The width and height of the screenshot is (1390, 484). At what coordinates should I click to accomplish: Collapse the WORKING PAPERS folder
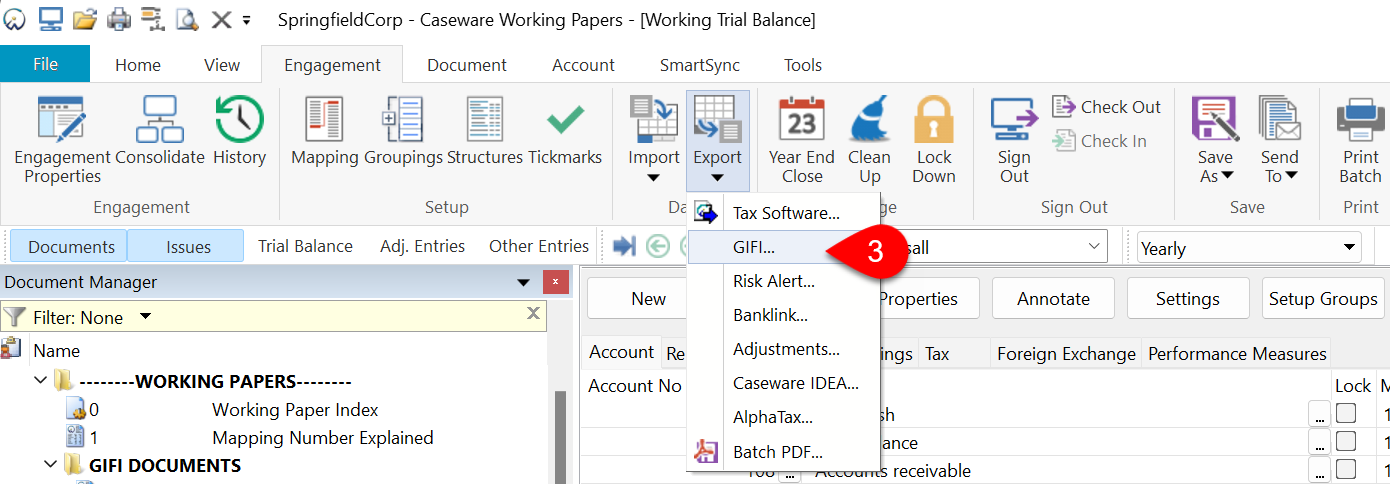[40, 380]
